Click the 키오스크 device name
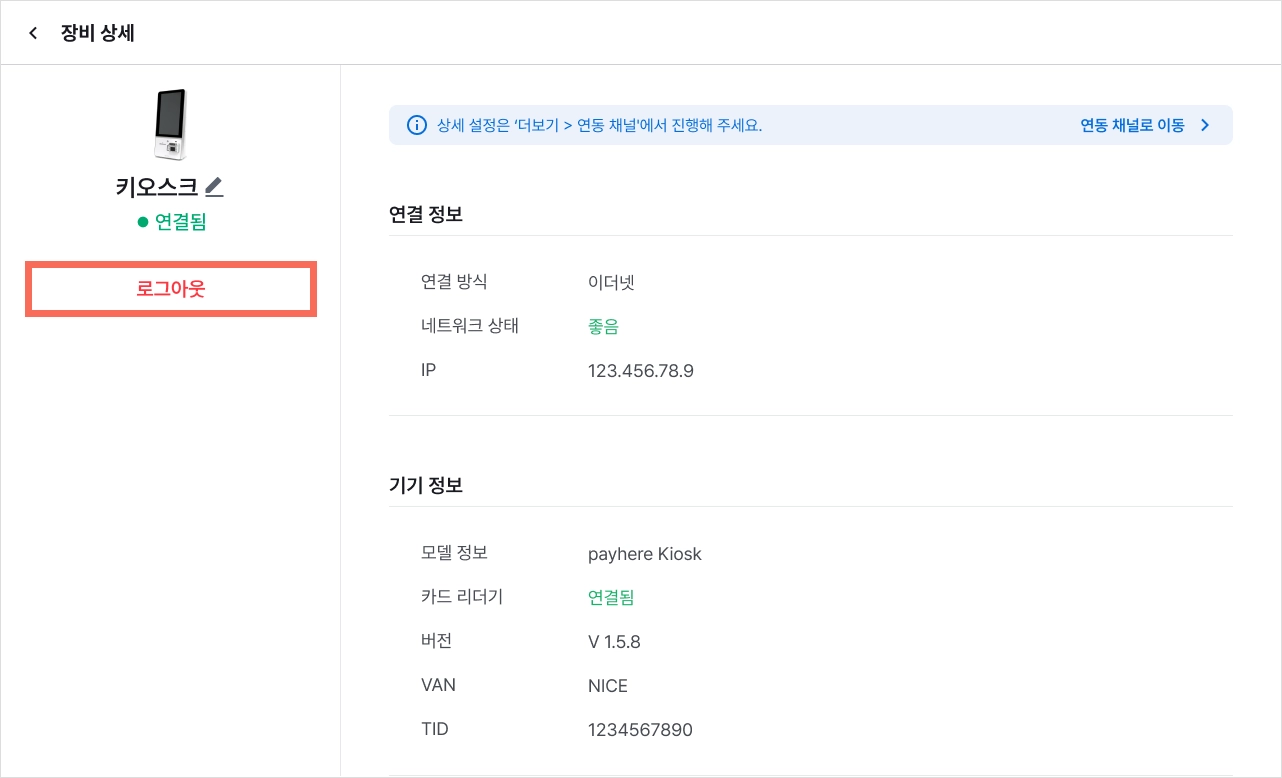Screen dimensions: 1282x778 point(157,187)
